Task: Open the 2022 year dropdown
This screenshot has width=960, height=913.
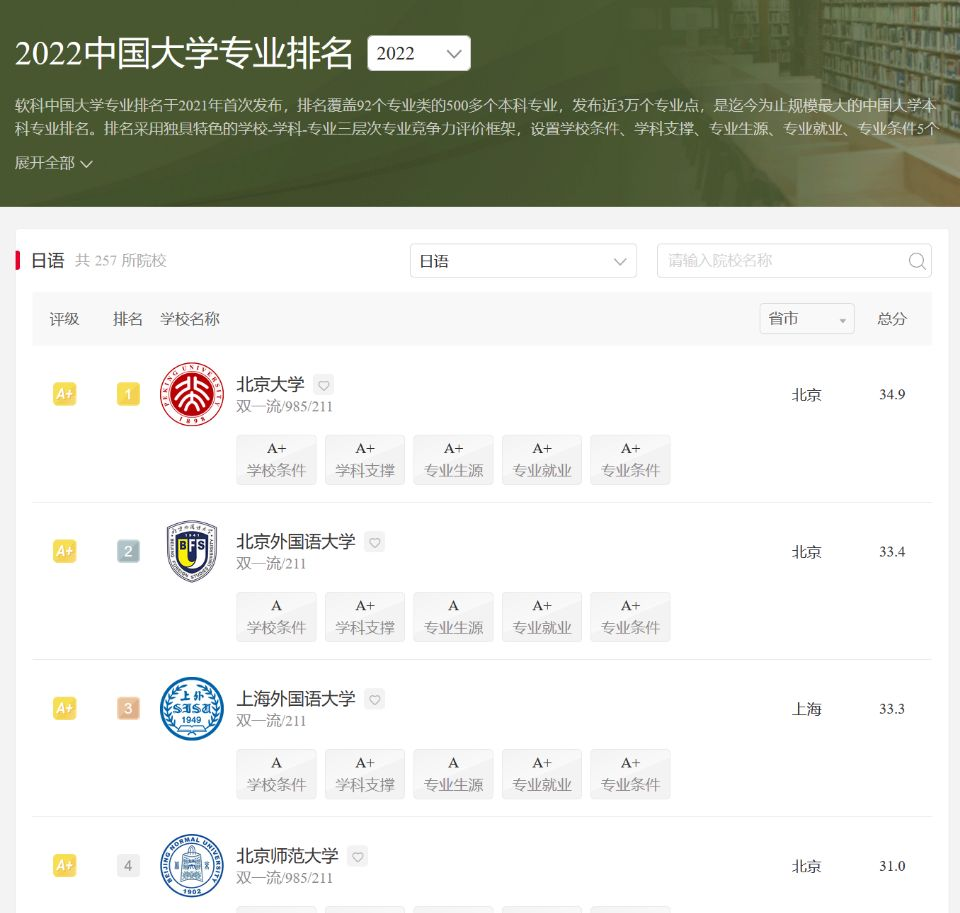Action: 419,53
